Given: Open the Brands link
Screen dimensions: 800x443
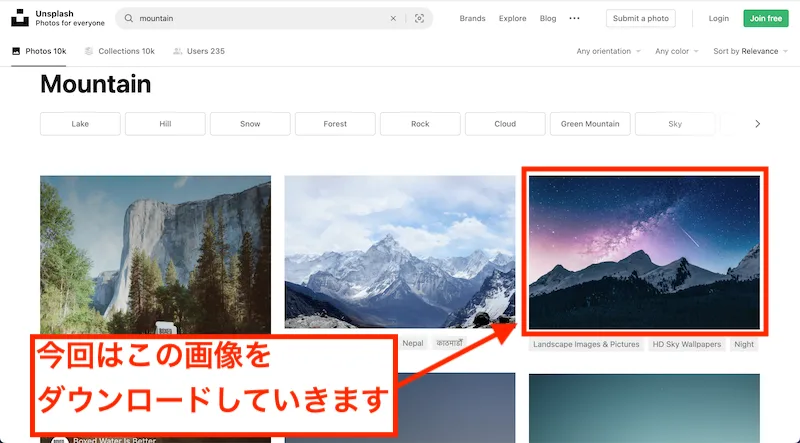Looking at the screenshot, I should 472,18.
